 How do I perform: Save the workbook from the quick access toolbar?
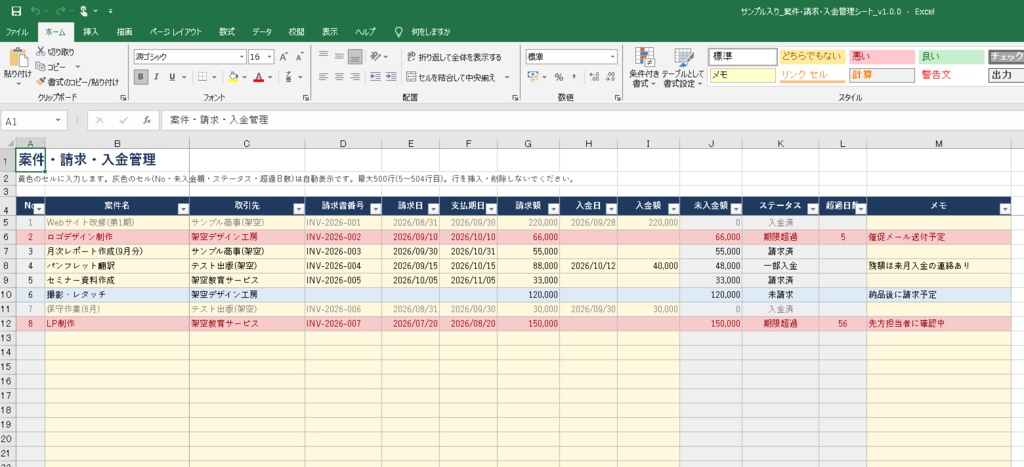point(16,11)
